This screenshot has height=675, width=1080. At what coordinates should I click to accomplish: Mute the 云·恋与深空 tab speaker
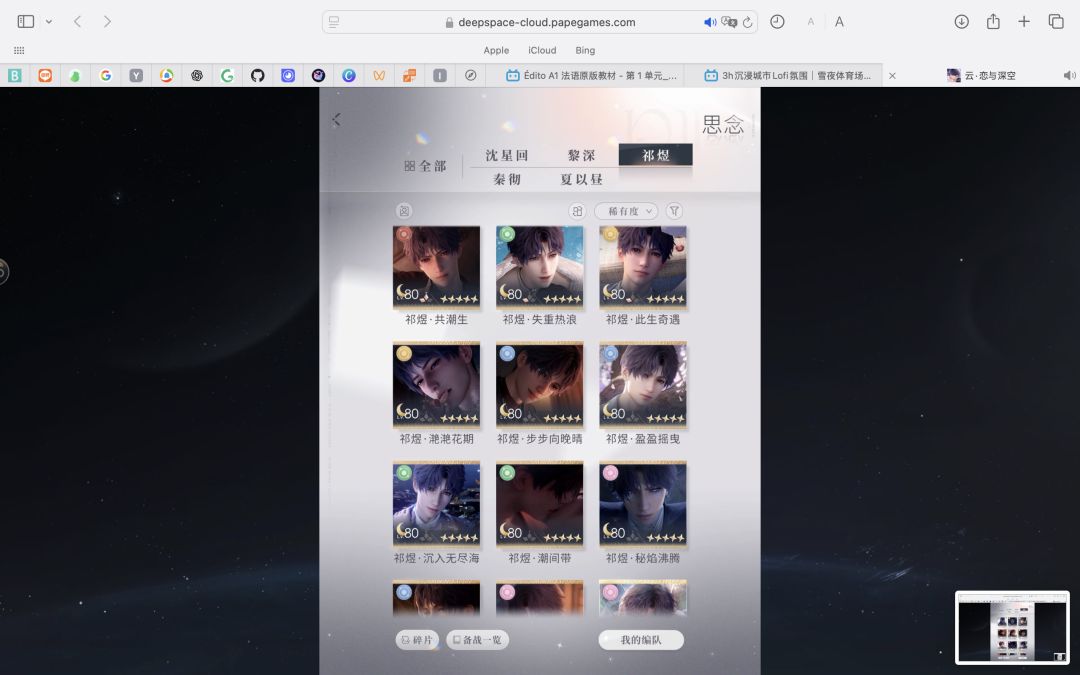pos(1069,76)
